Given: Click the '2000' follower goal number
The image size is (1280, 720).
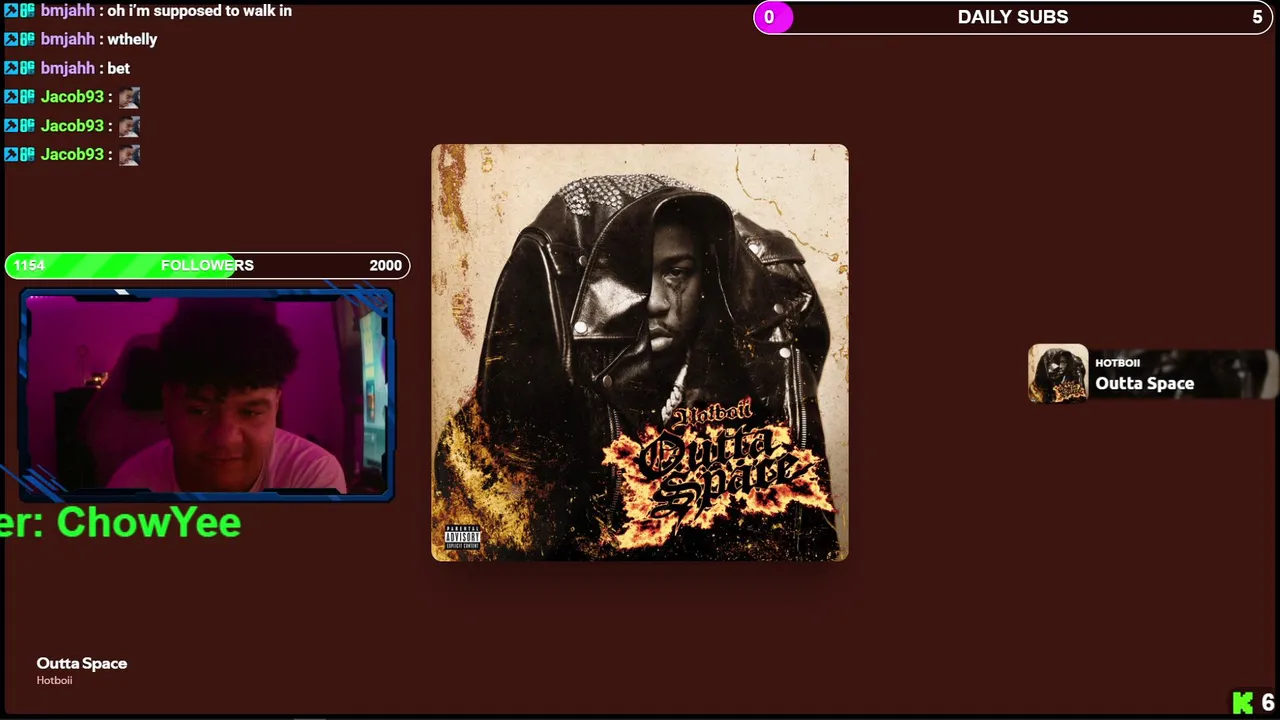Looking at the screenshot, I should click(385, 265).
